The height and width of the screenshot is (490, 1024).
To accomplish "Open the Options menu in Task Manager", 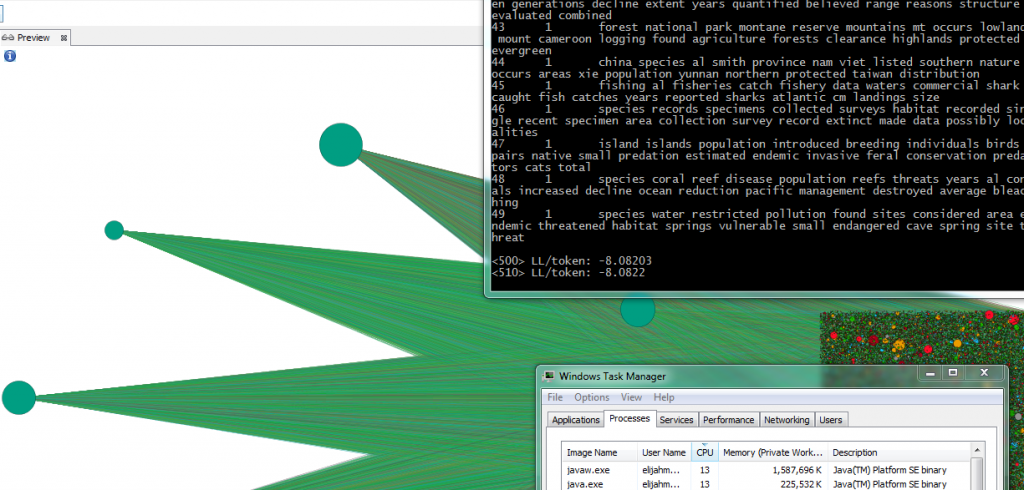I will point(592,397).
